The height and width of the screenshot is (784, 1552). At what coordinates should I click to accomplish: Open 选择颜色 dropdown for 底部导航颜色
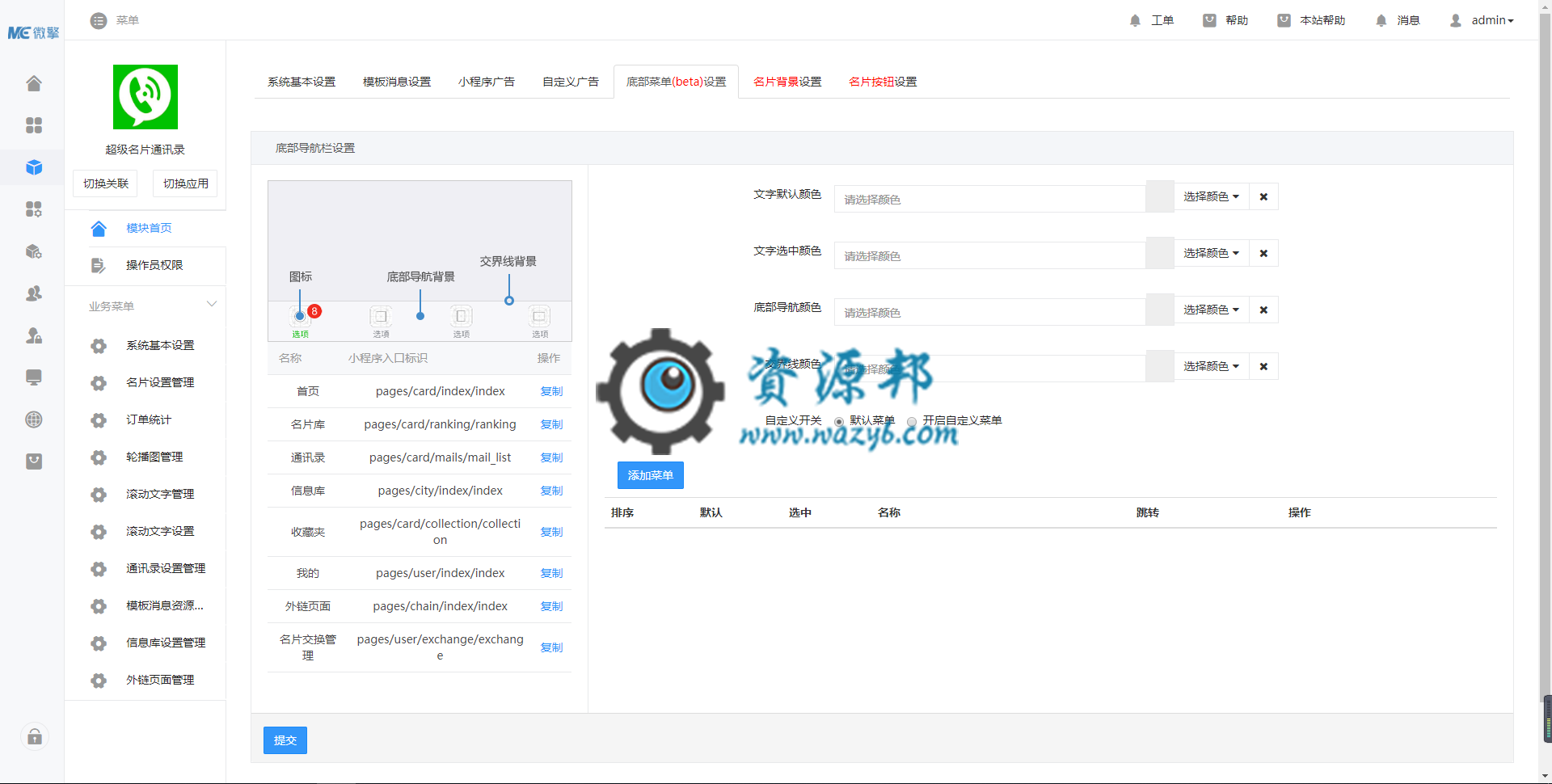1211,310
